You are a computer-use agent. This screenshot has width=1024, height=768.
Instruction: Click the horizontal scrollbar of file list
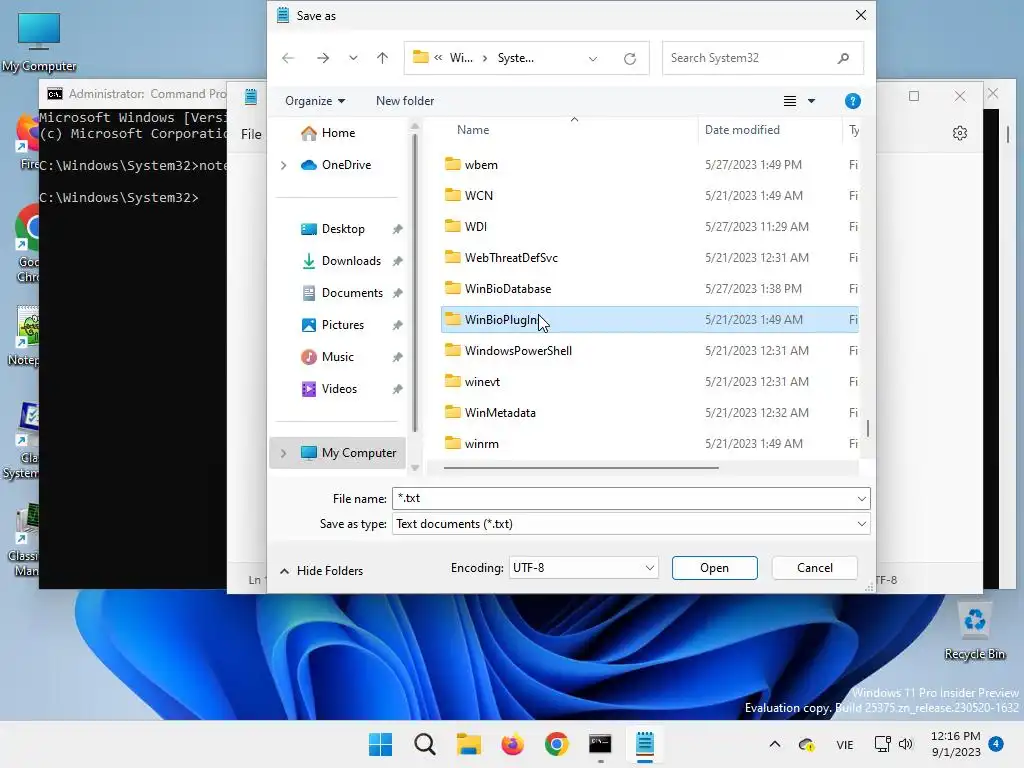coord(581,468)
